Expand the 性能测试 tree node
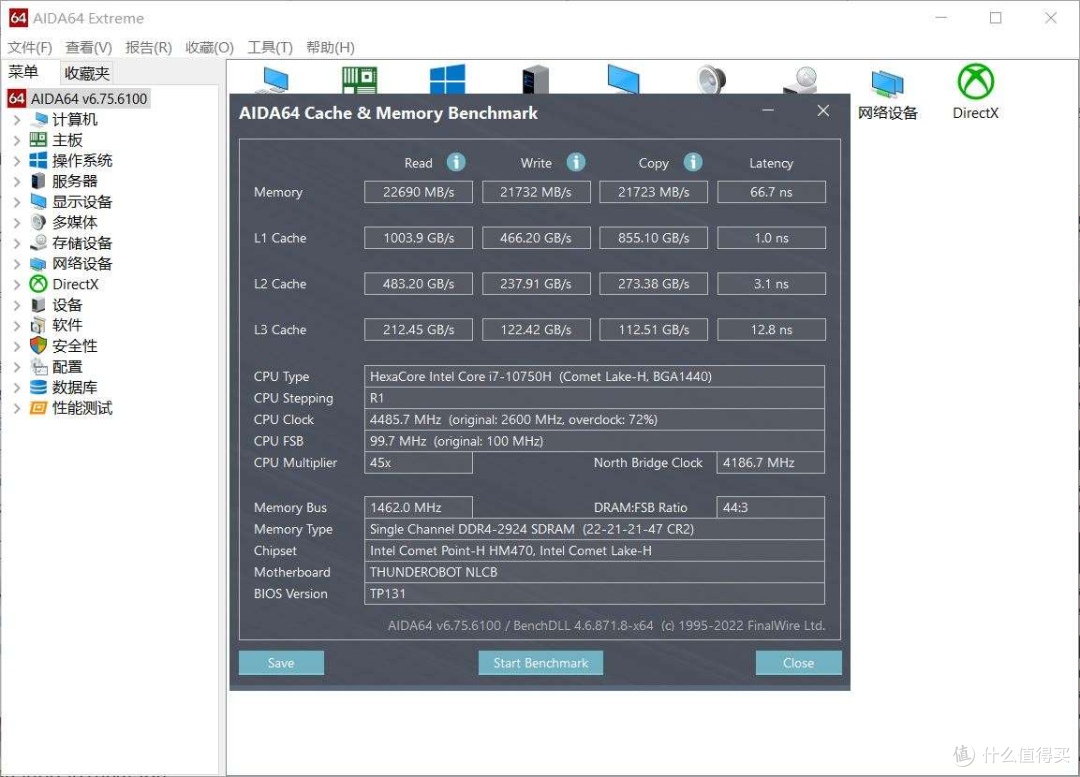The width and height of the screenshot is (1080, 777). 17,408
